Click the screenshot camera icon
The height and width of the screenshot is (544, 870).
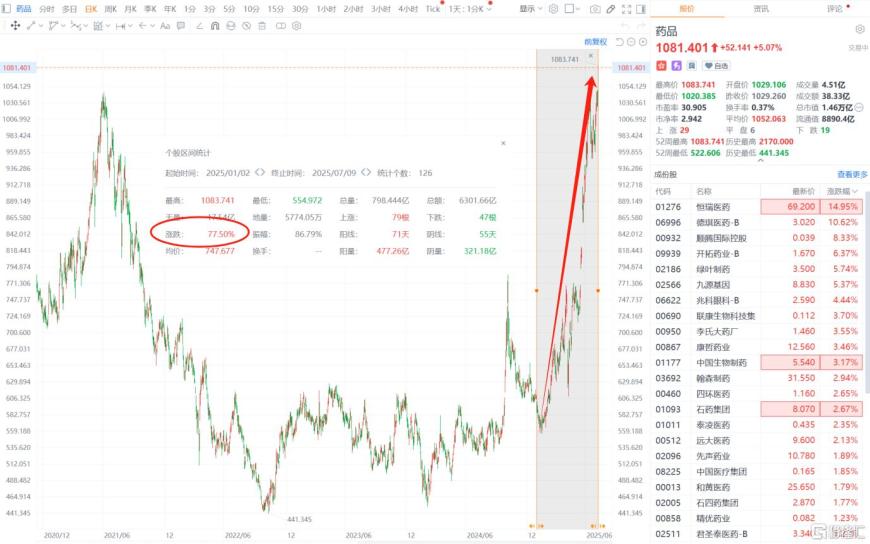[x=595, y=8]
